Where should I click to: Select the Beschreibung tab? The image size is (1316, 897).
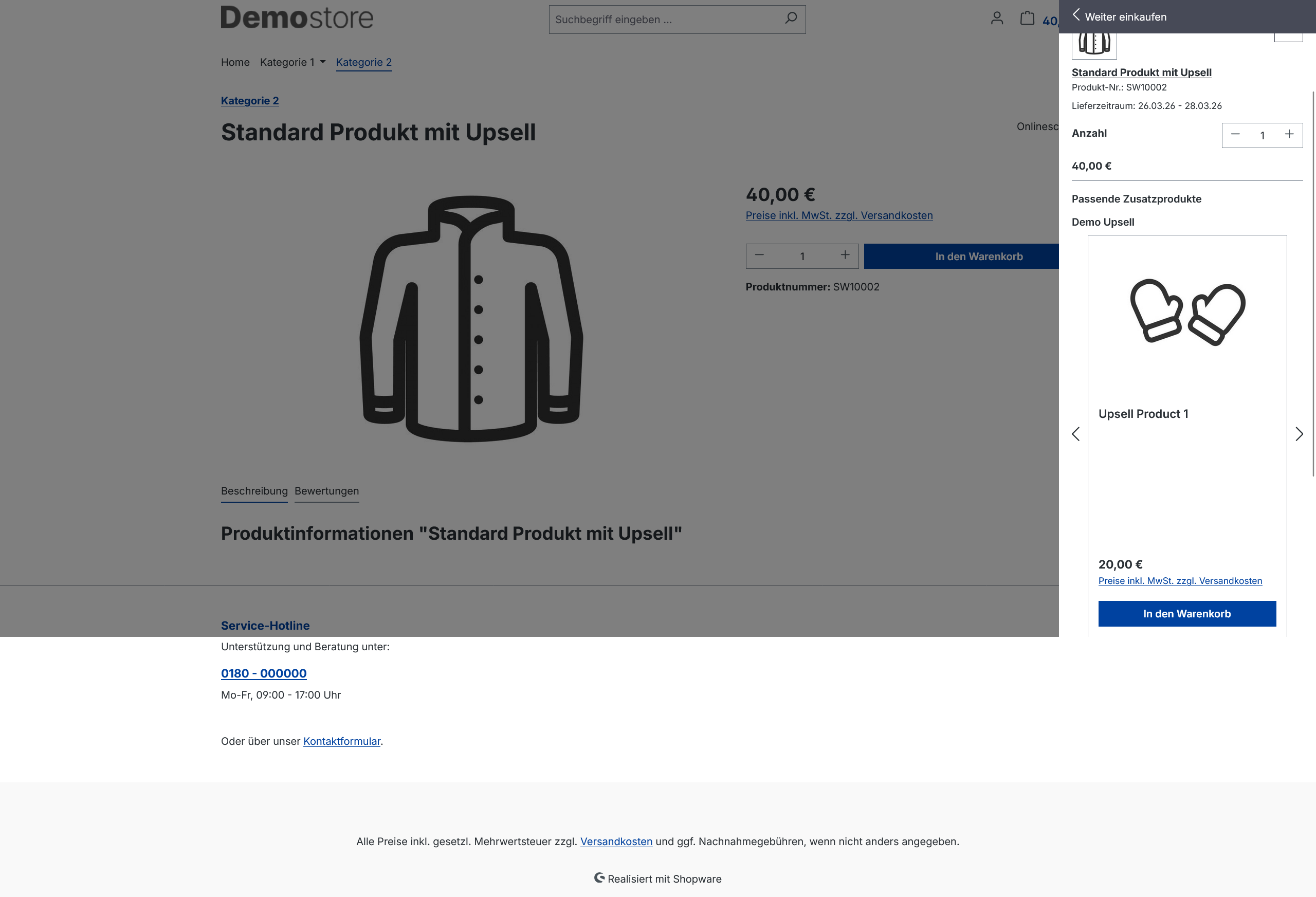pyautogui.click(x=254, y=491)
